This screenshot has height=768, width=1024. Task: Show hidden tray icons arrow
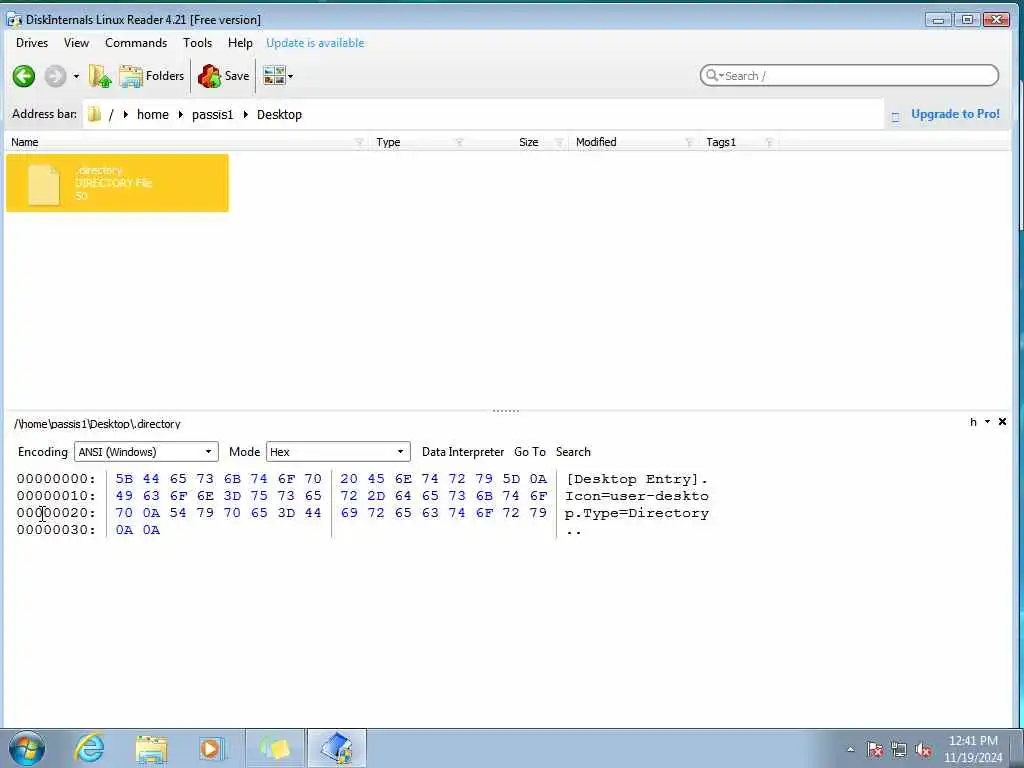(x=850, y=750)
